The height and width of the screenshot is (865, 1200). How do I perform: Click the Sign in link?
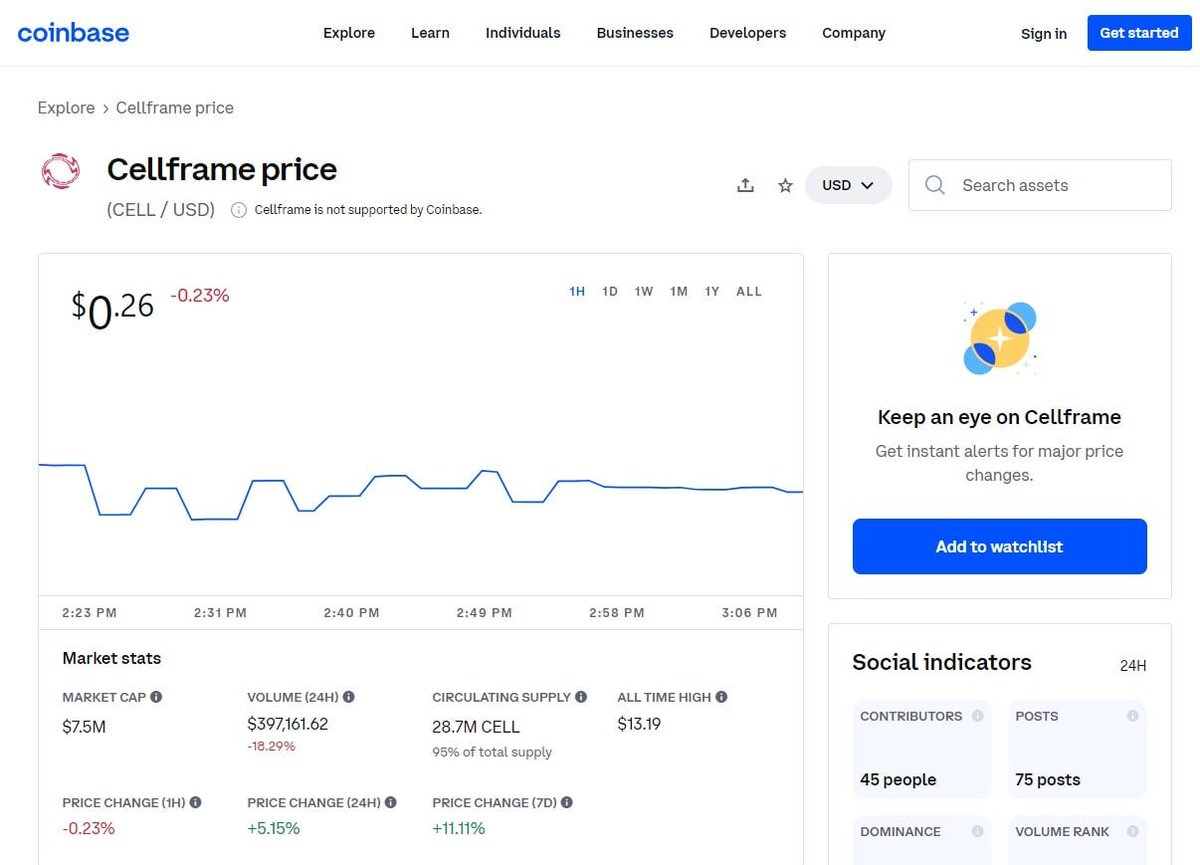click(x=1044, y=33)
